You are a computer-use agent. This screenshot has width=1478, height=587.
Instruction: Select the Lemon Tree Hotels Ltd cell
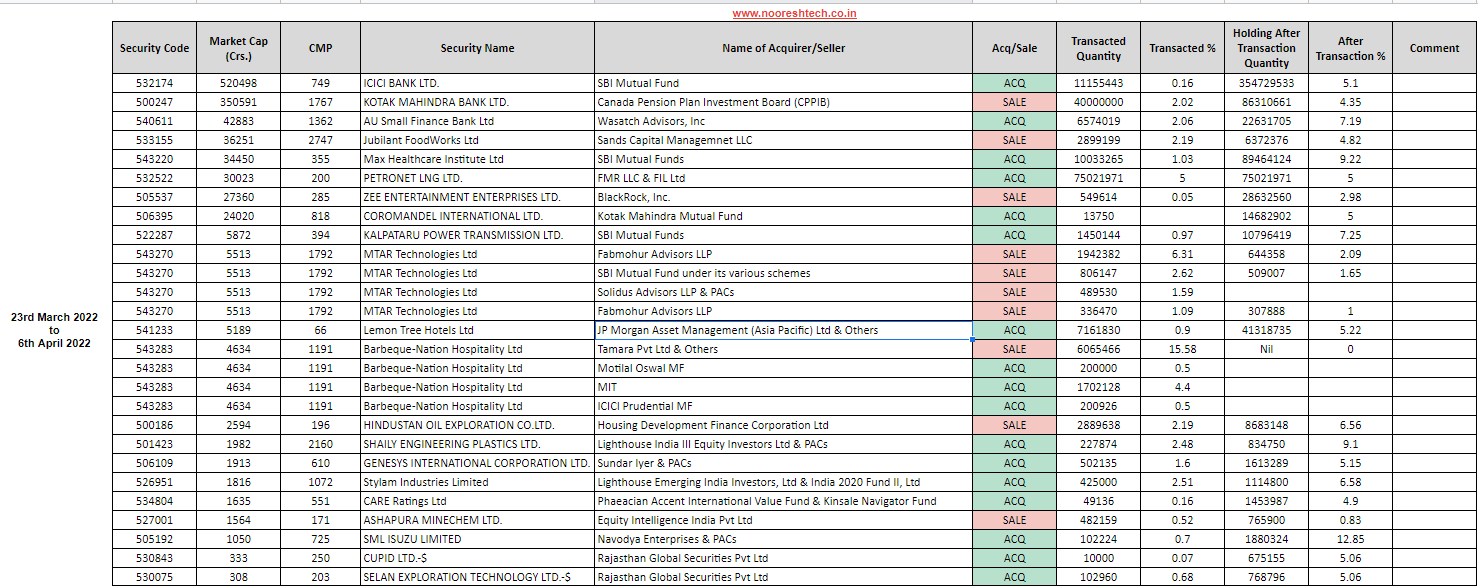(477, 330)
